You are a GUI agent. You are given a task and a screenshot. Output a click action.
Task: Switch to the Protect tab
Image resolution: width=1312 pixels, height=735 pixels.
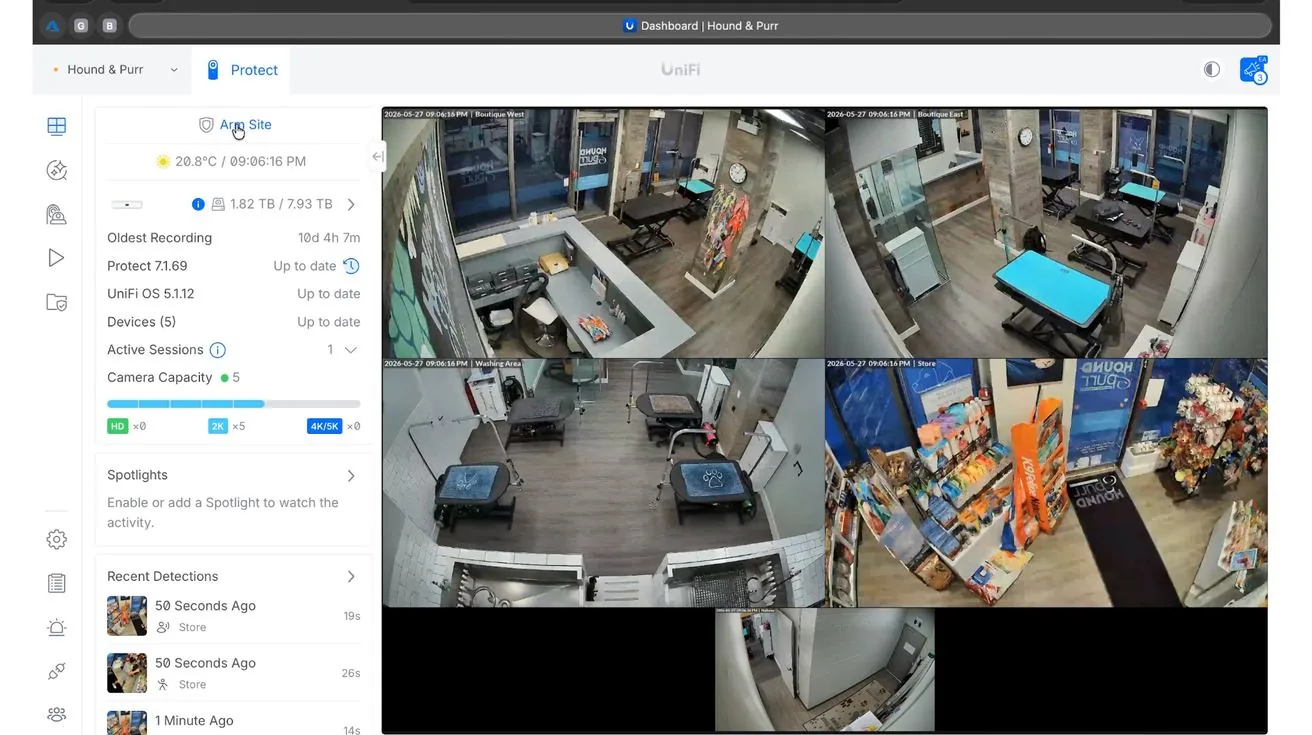tap(241, 70)
